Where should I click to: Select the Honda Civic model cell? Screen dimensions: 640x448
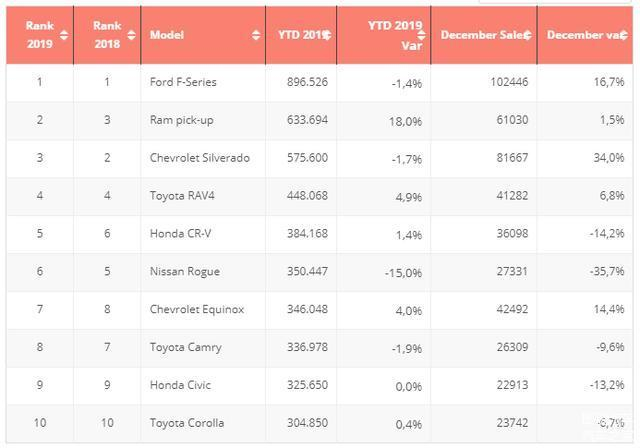coord(180,385)
